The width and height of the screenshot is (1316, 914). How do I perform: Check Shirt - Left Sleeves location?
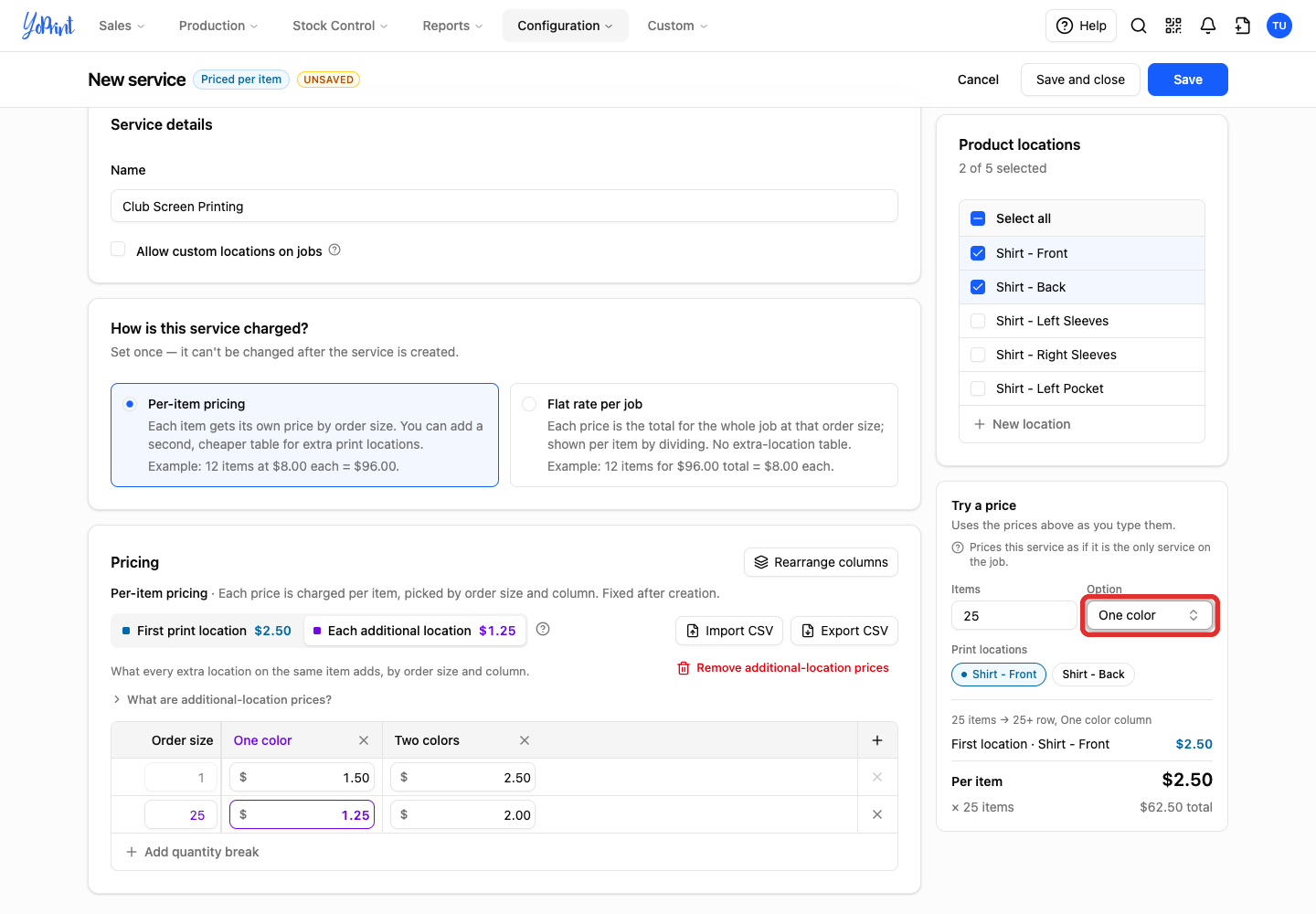(978, 321)
